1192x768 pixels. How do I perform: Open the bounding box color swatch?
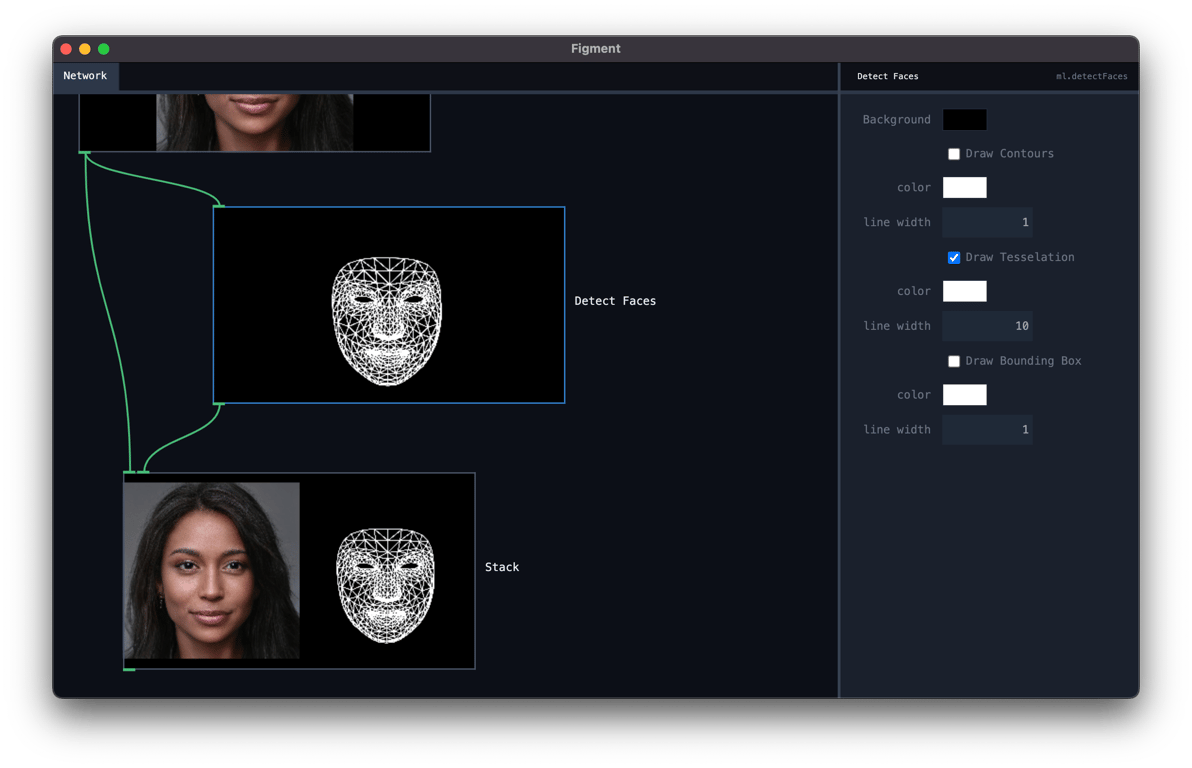point(964,394)
